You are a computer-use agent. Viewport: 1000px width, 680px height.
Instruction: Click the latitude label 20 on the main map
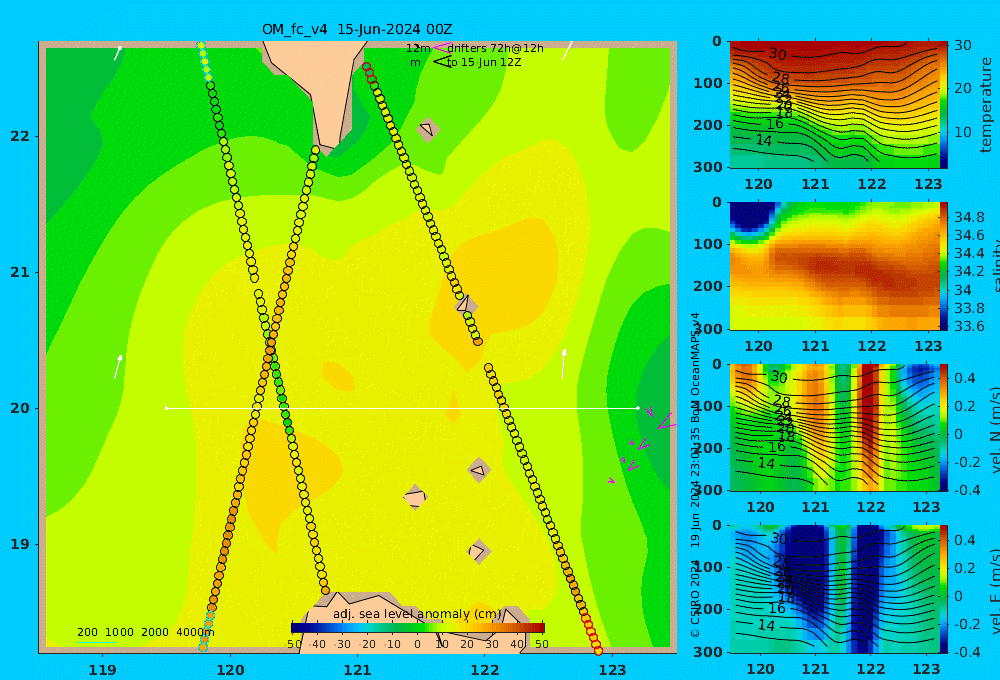[x=20, y=408]
